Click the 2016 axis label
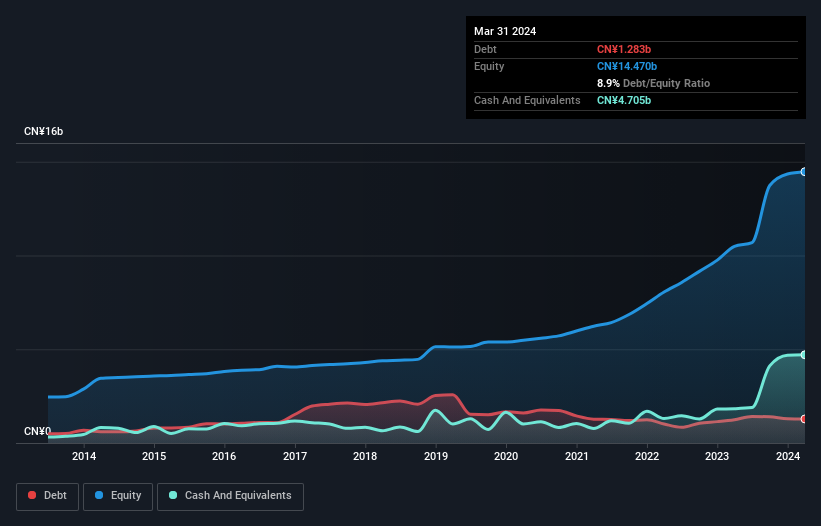Viewport: 821px width, 526px height. click(x=224, y=456)
